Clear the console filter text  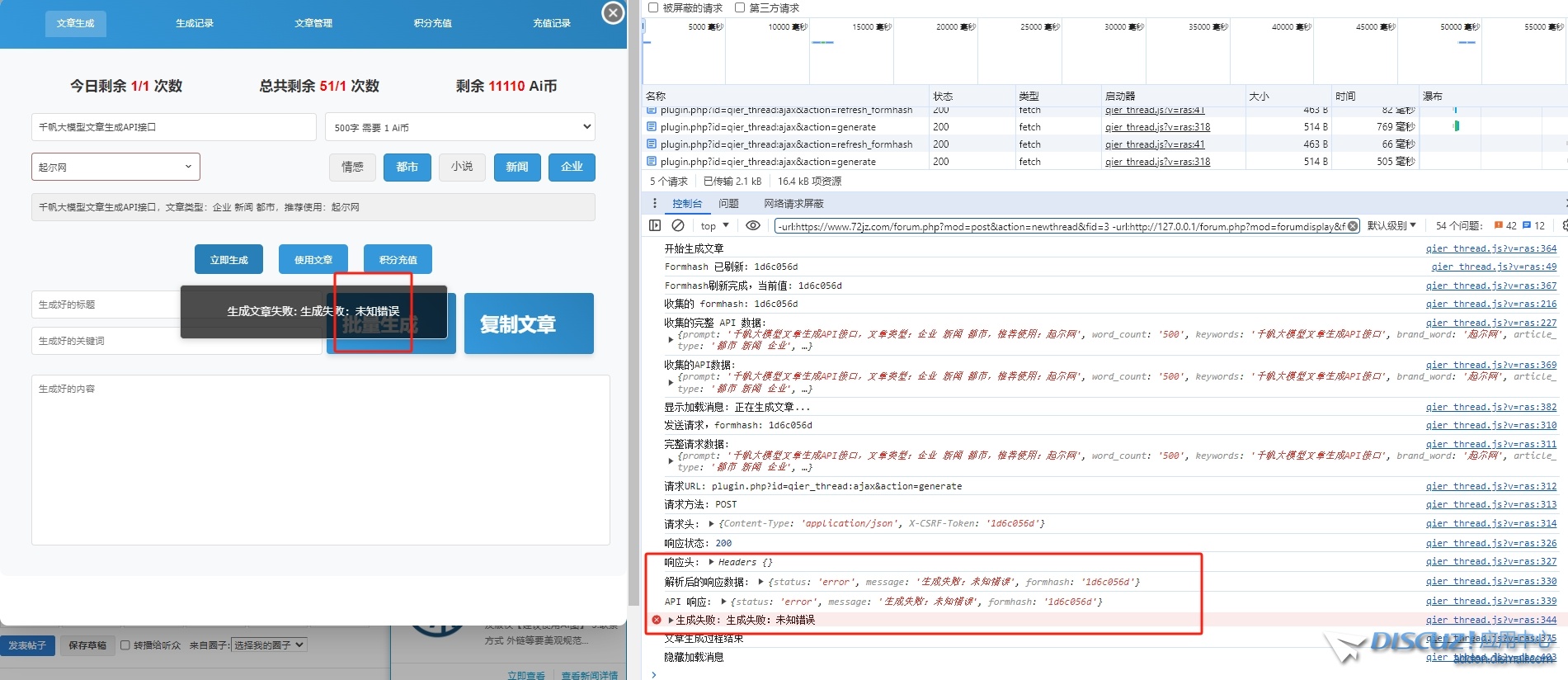tap(1353, 226)
